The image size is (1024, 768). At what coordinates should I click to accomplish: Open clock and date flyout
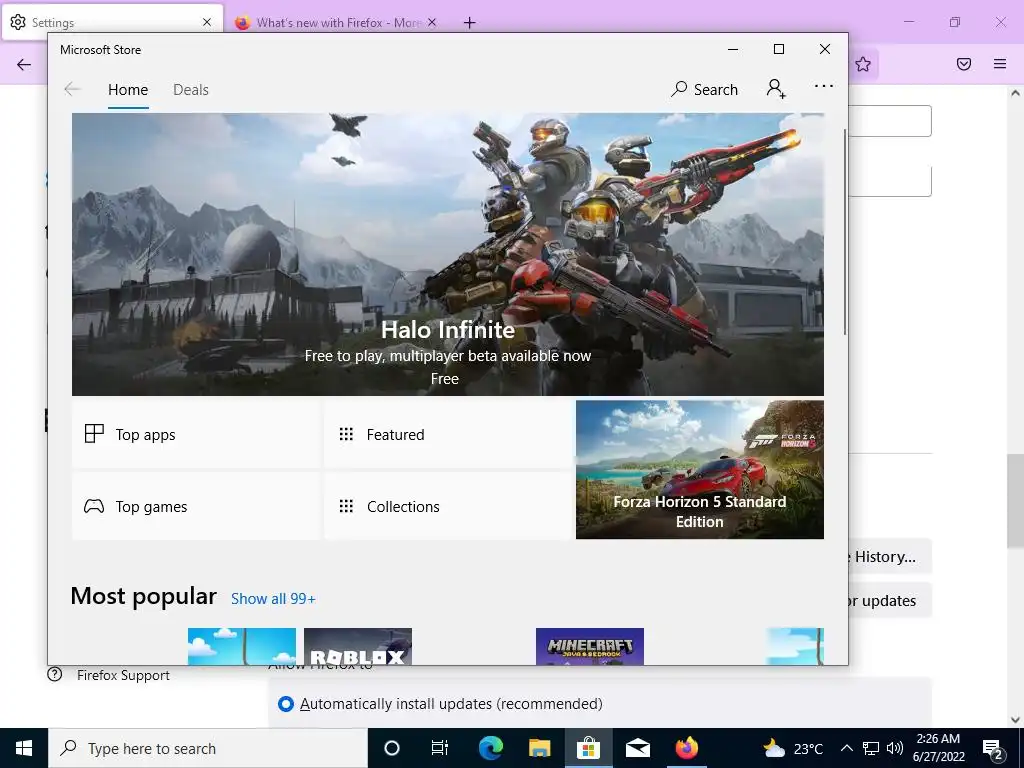click(x=938, y=748)
